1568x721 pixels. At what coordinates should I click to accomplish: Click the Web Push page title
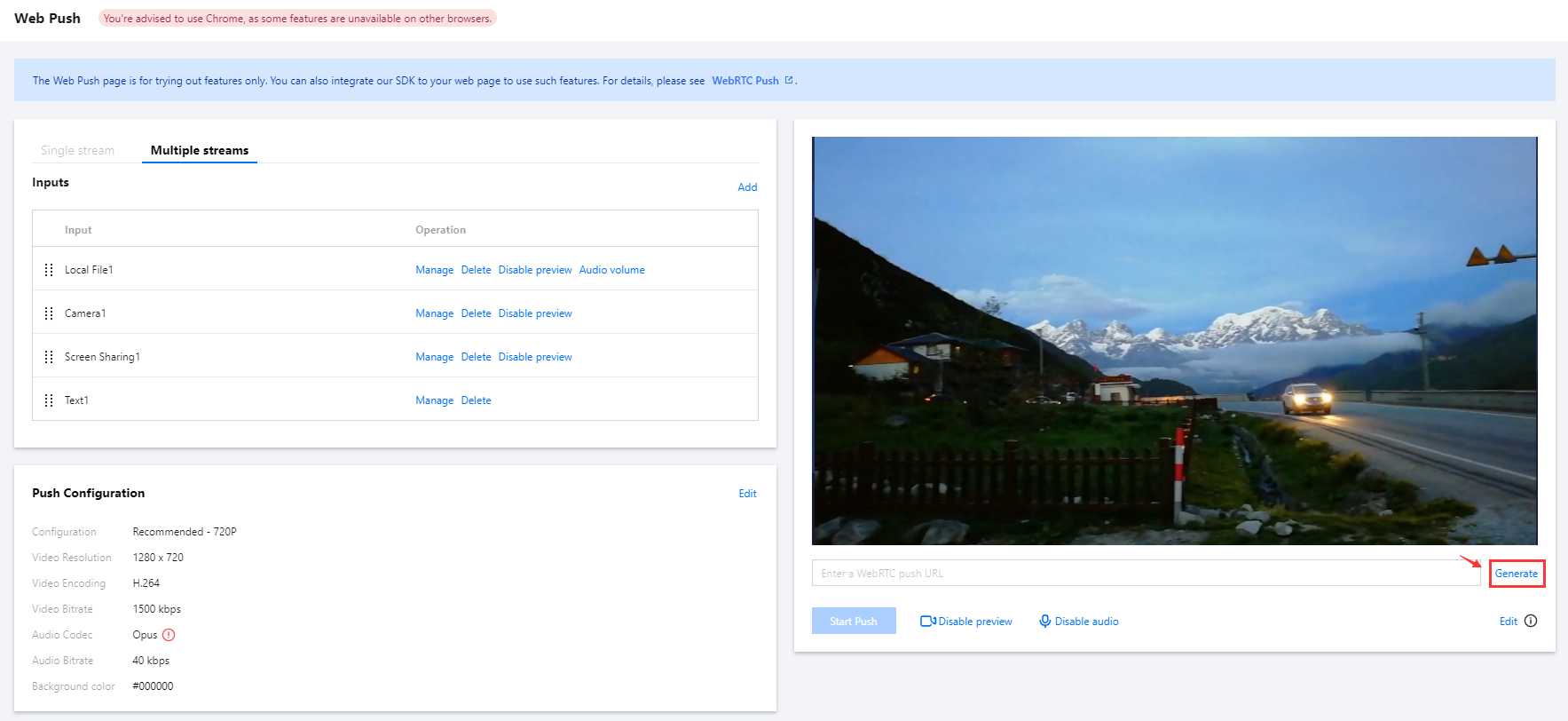(47, 18)
